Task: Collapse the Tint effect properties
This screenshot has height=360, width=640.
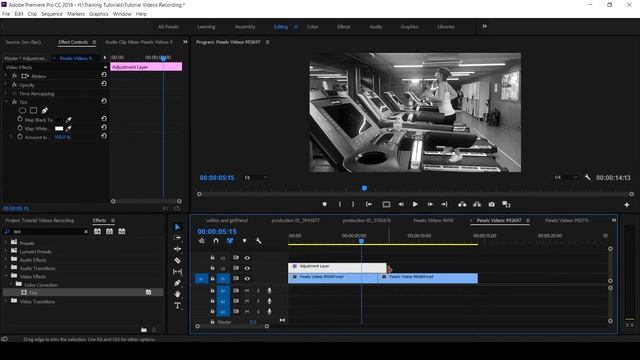Action: click(x=6, y=102)
